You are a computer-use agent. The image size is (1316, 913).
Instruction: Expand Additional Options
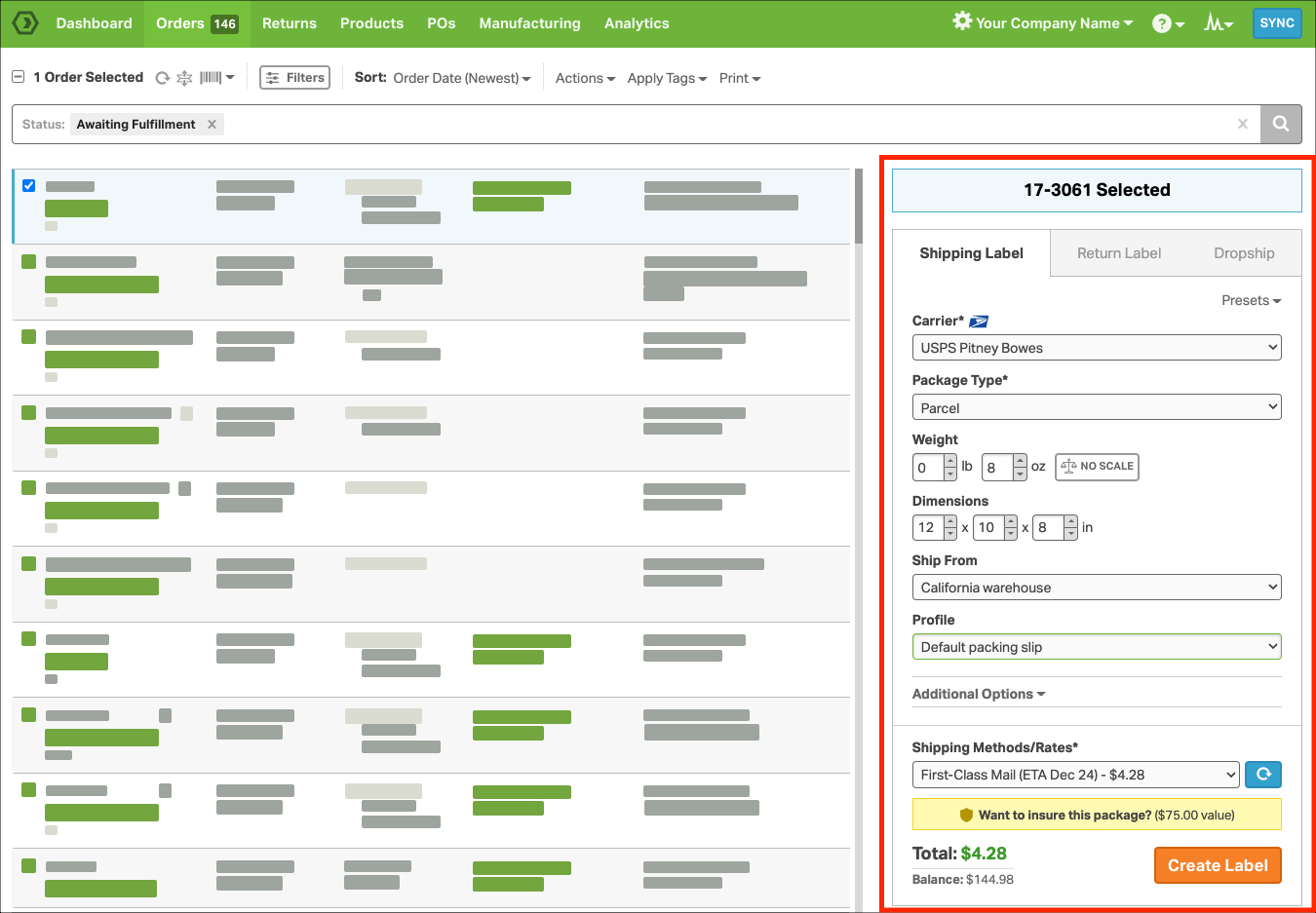click(978, 694)
